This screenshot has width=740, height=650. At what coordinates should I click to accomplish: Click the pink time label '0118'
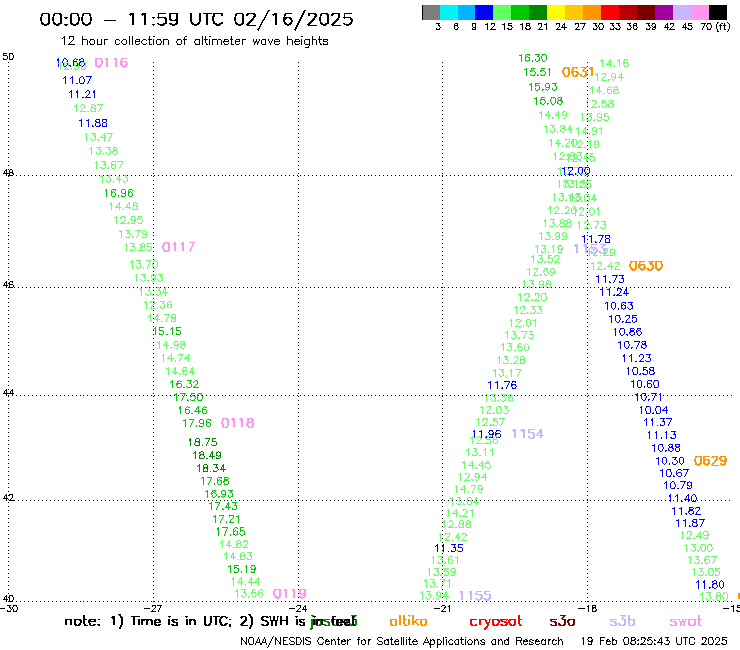237,423
